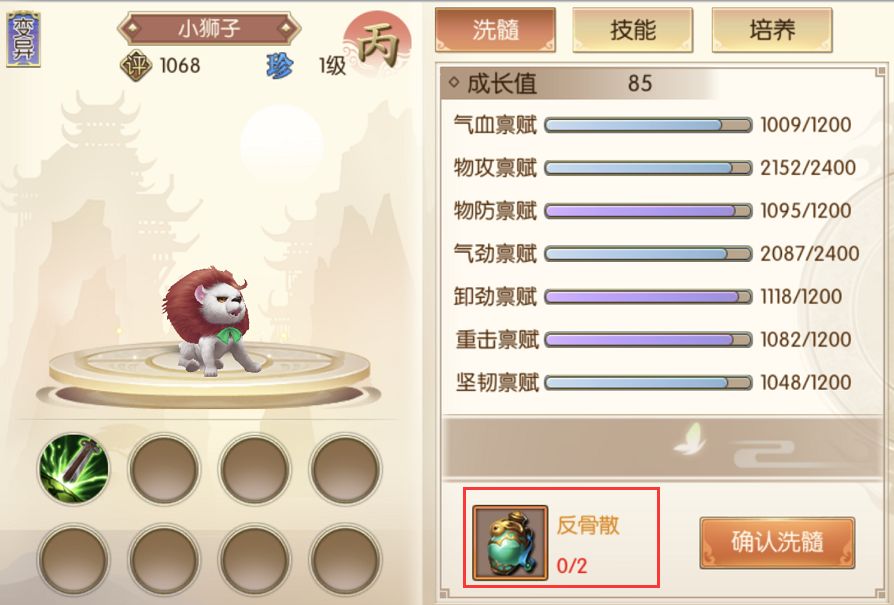Open the 培养 tab
This screenshot has width=894, height=605.
(x=772, y=30)
